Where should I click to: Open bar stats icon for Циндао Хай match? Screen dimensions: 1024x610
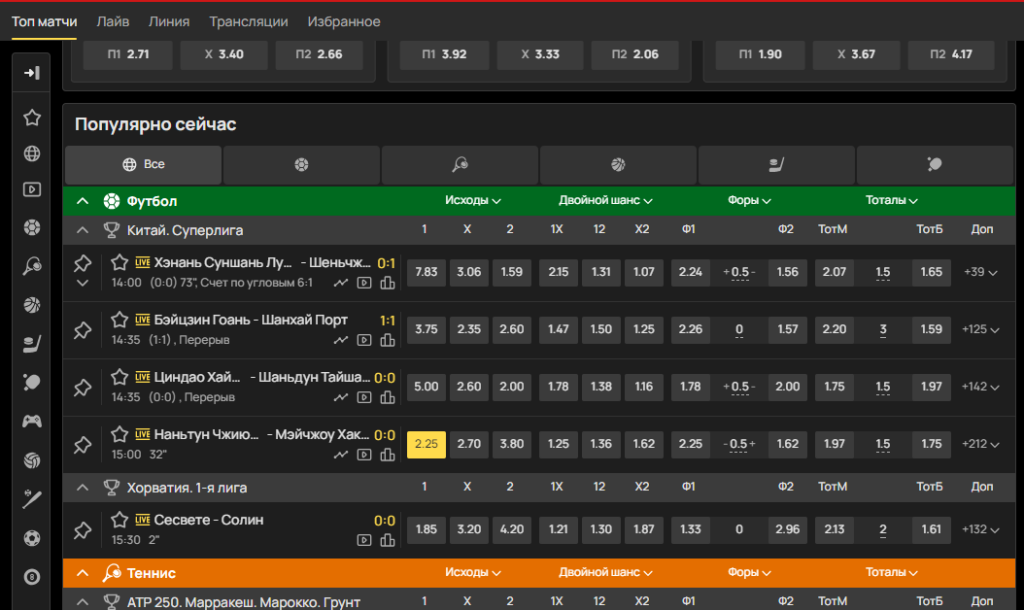pyautogui.click(x=388, y=397)
